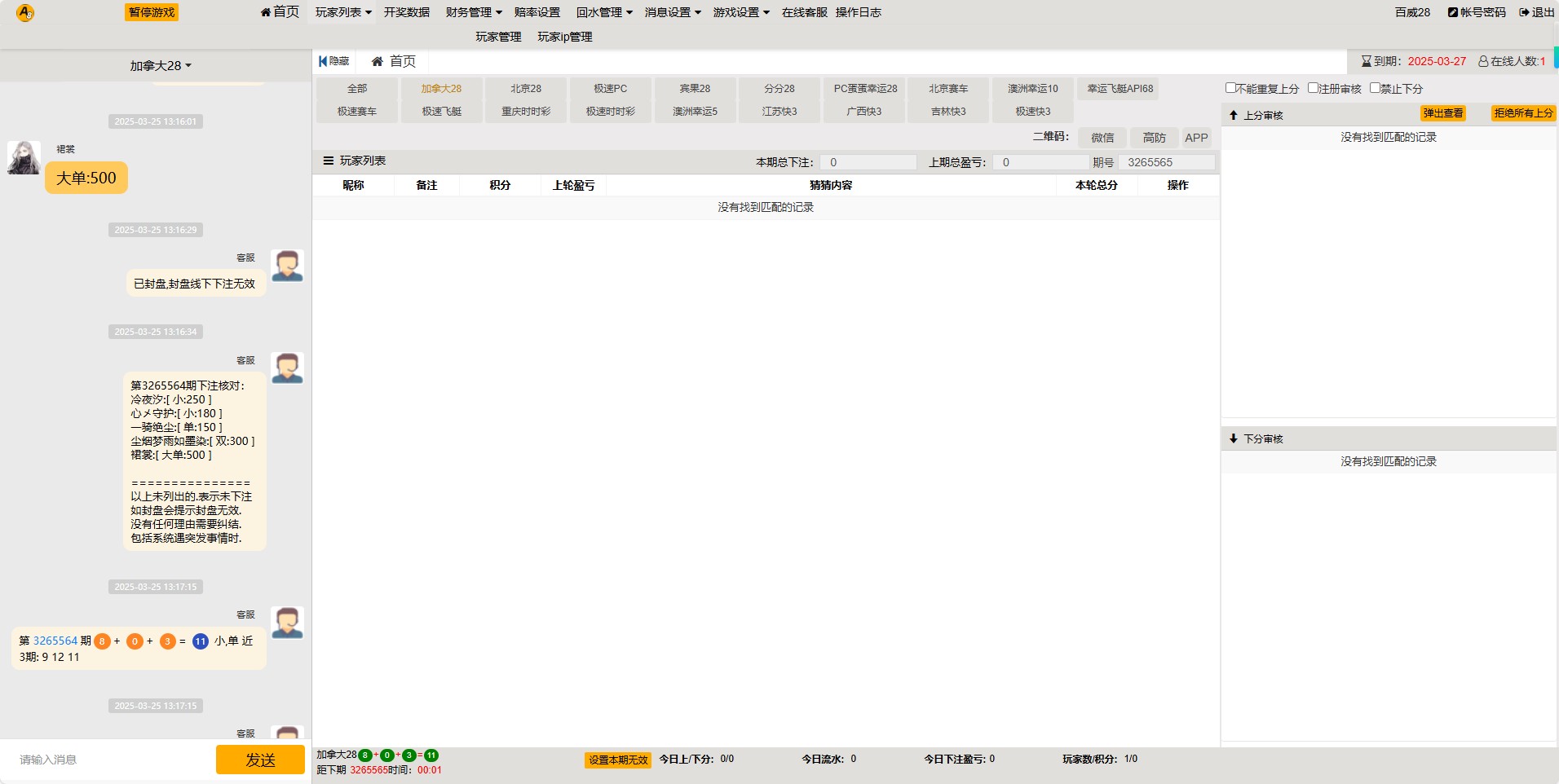Screen dimensions: 1559x784
Task: Select the 北京28 game tab
Action: 526,88
